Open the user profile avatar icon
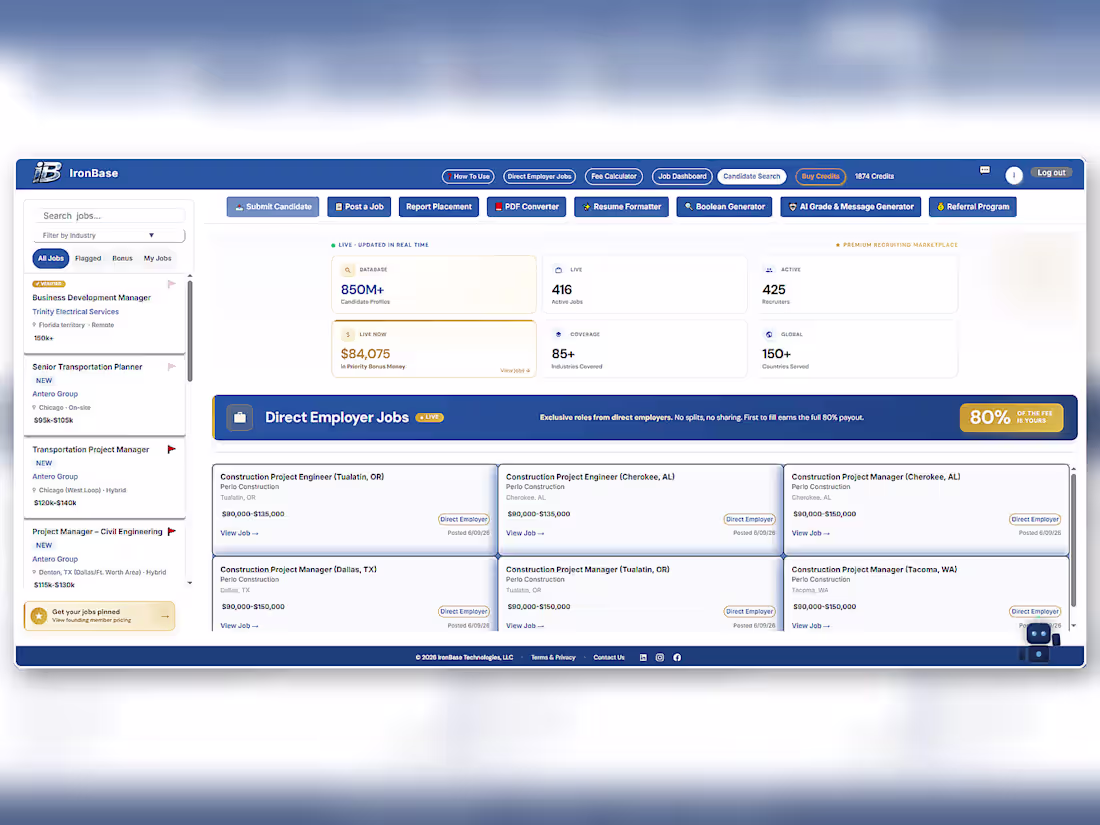Viewport: 1100px width, 825px height. coord(1013,175)
